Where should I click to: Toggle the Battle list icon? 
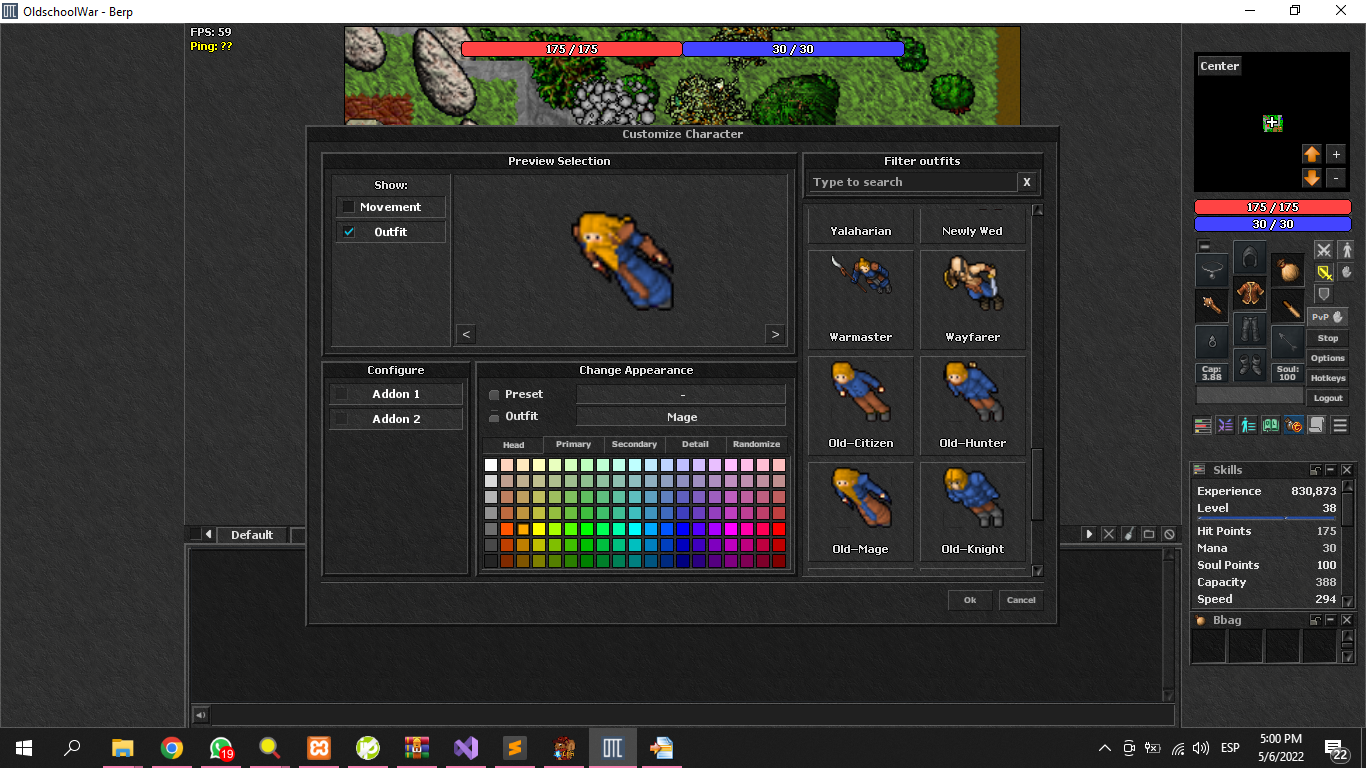pyautogui.click(x=1226, y=425)
